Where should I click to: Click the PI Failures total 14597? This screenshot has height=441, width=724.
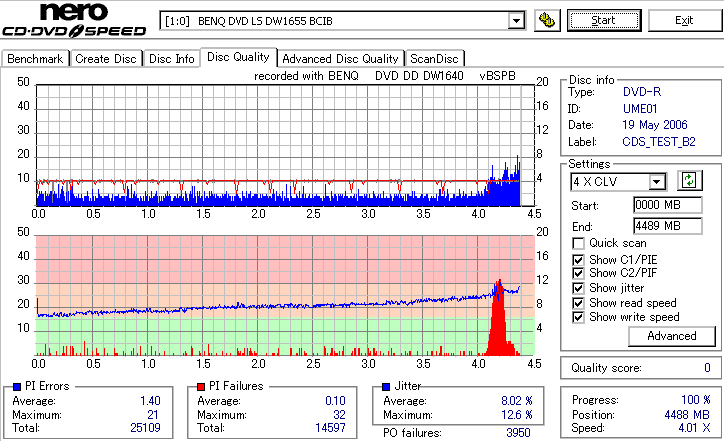coord(330,428)
